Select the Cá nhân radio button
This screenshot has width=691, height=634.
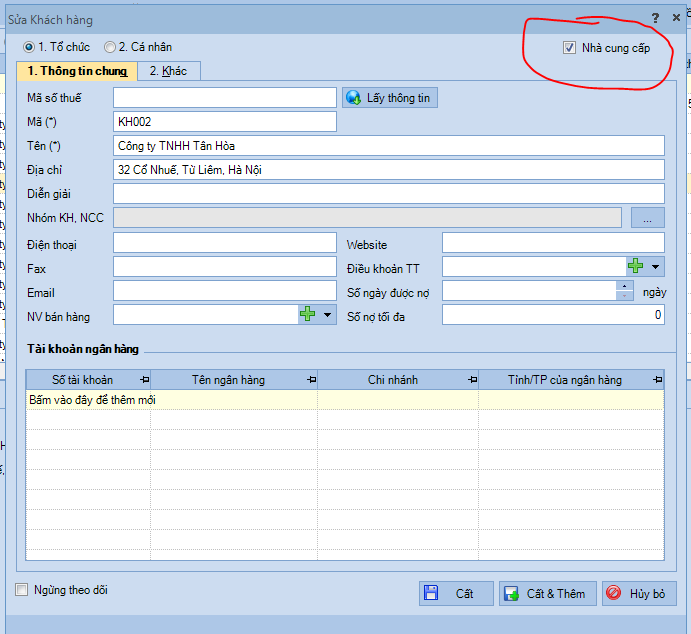(109, 47)
